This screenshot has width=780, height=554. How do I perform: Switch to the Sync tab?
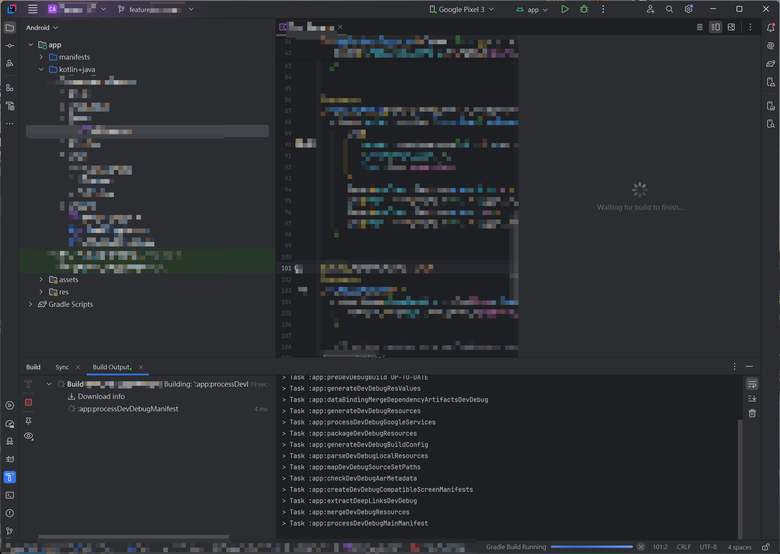click(62, 367)
